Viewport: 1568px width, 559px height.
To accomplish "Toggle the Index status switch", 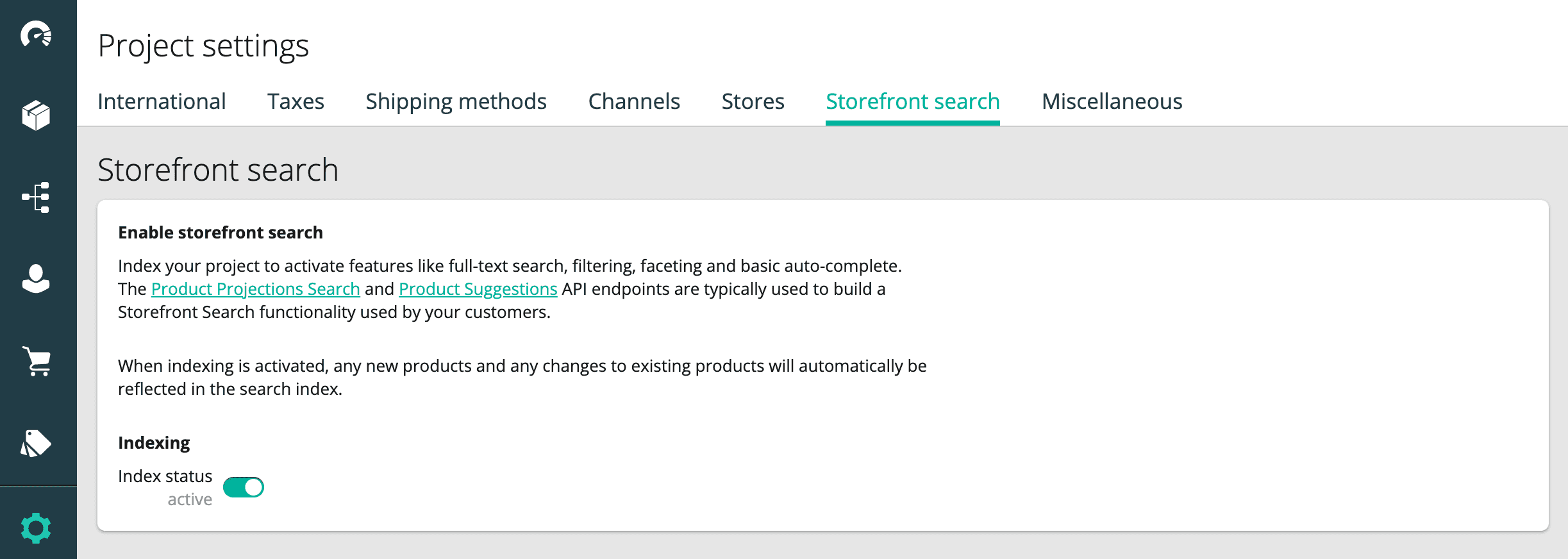I will (x=244, y=487).
